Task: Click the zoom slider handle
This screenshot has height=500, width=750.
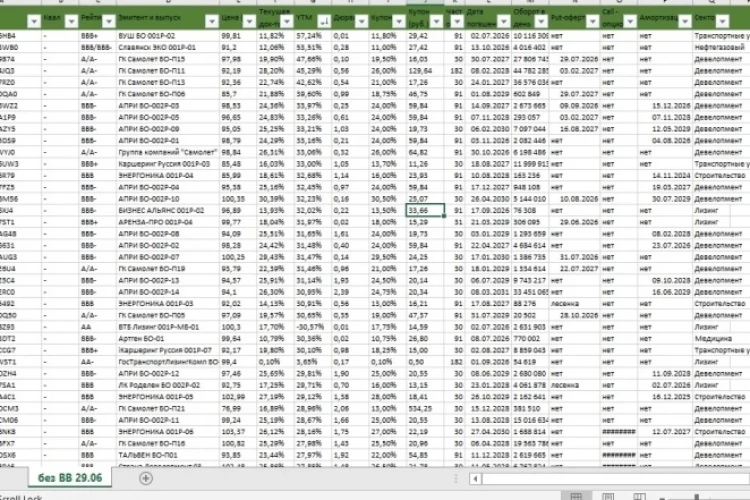Action: pyautogui.click(x=696, y=497)
